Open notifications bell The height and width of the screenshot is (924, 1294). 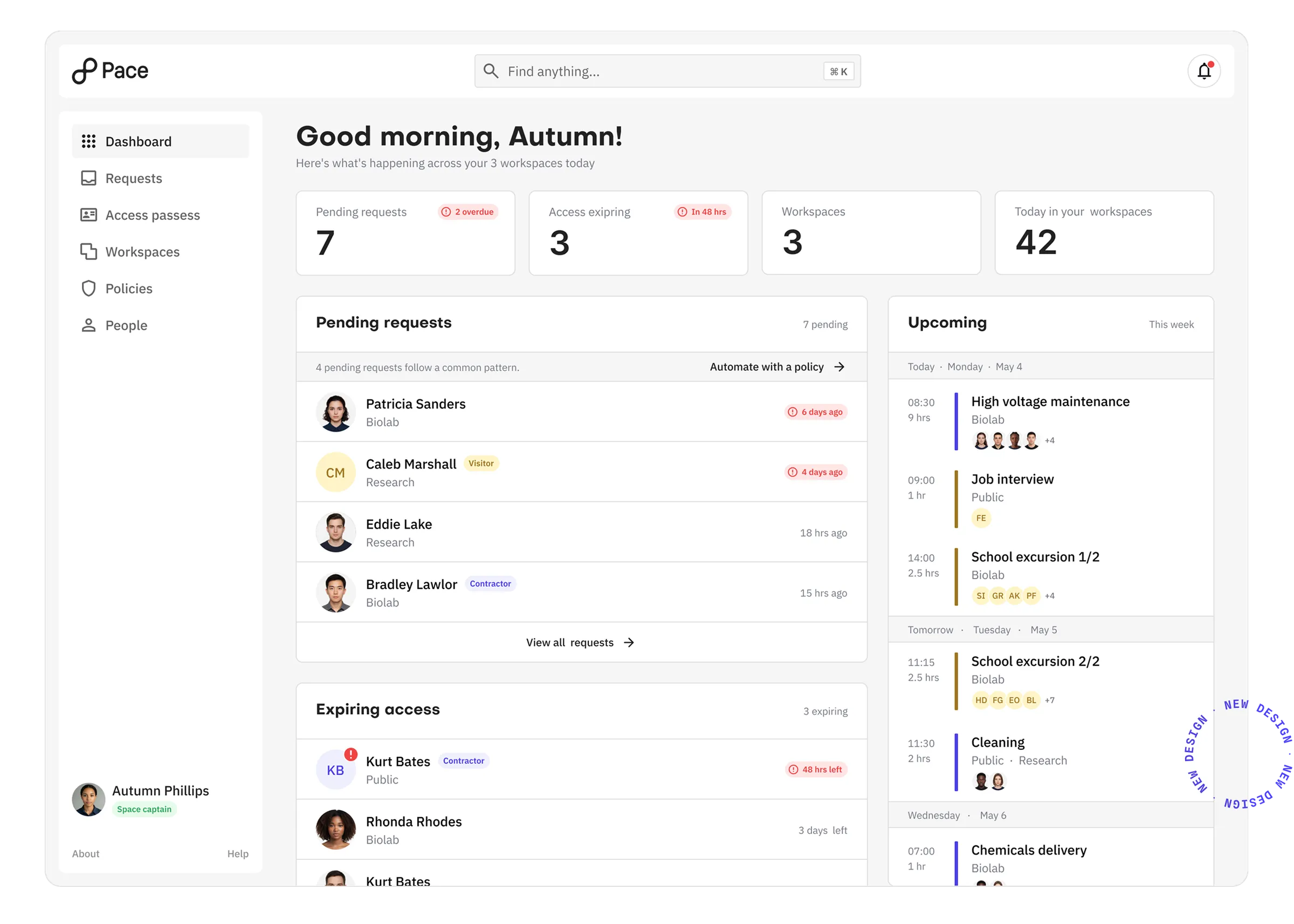(1203, 71)
